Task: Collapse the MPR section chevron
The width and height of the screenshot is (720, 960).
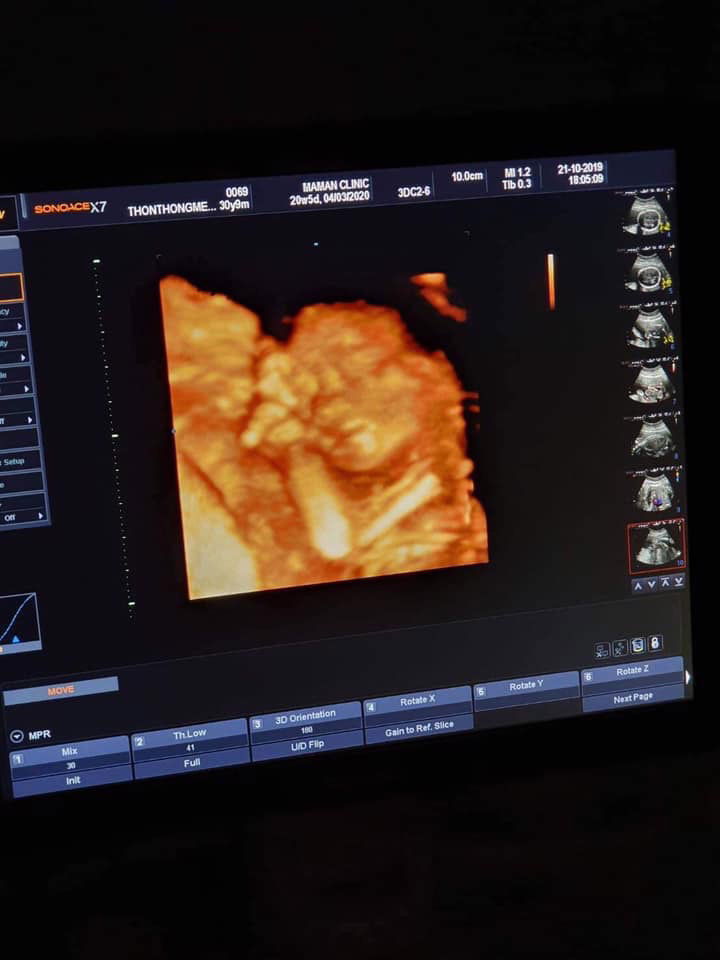Action: point(16,736)
